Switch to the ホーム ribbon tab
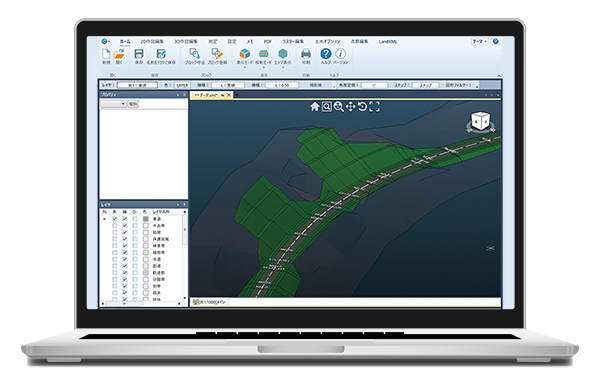600x386 pixels. (125, 41)
